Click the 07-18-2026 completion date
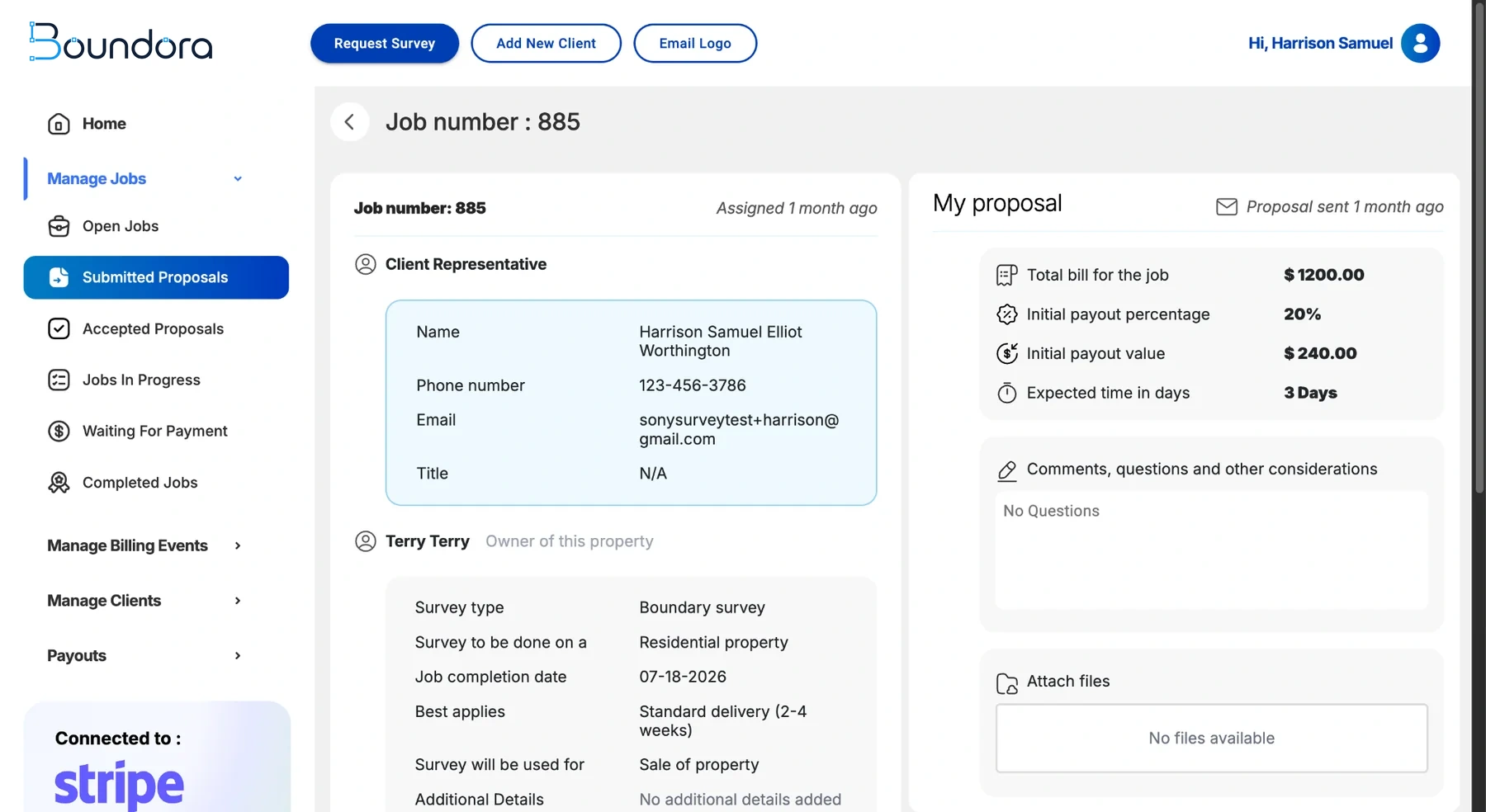The height and width of the screenshot is (812, 1486). coord(683,677)
